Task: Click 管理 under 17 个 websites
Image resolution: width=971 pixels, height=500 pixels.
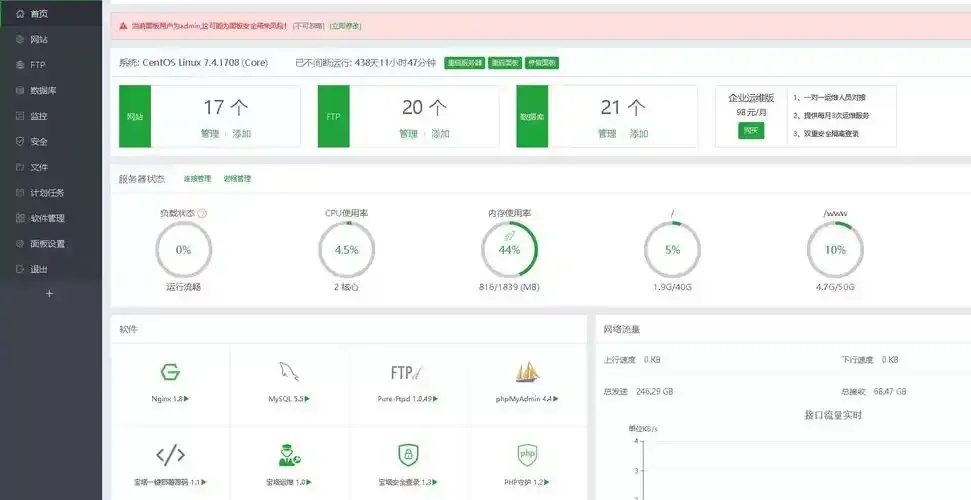Action: coord(210,134)
